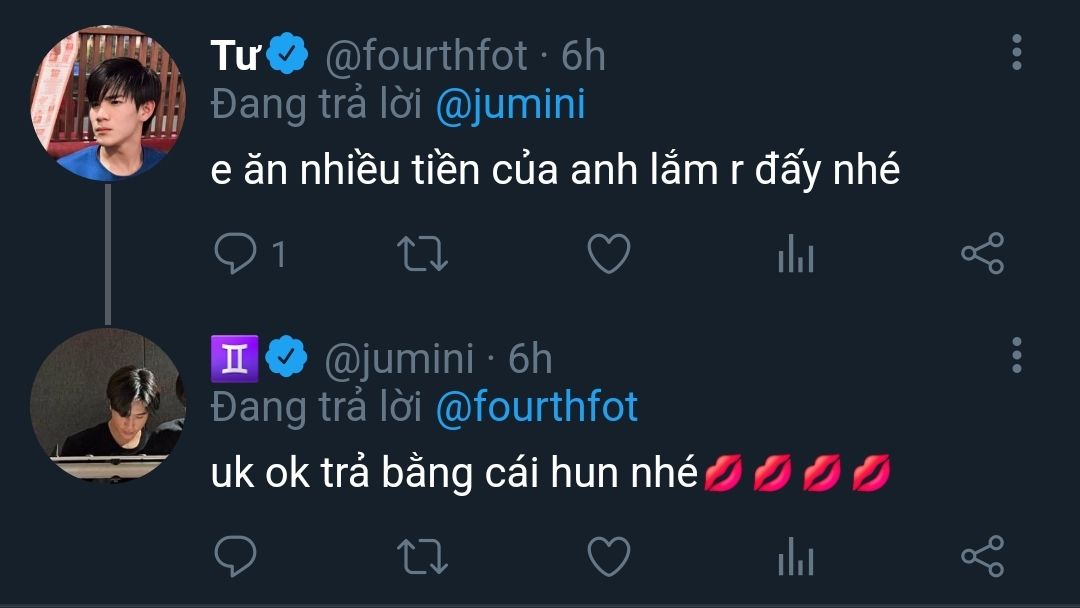
Task: Open the reply count 1 on first tweet
Action: [x=278, y=255]
